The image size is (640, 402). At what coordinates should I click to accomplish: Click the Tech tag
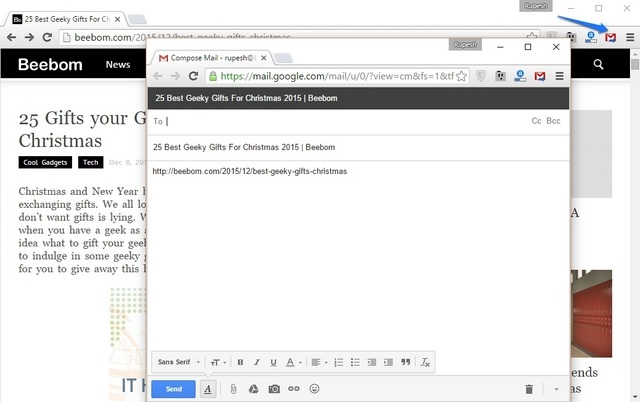(x=91, y=162)
